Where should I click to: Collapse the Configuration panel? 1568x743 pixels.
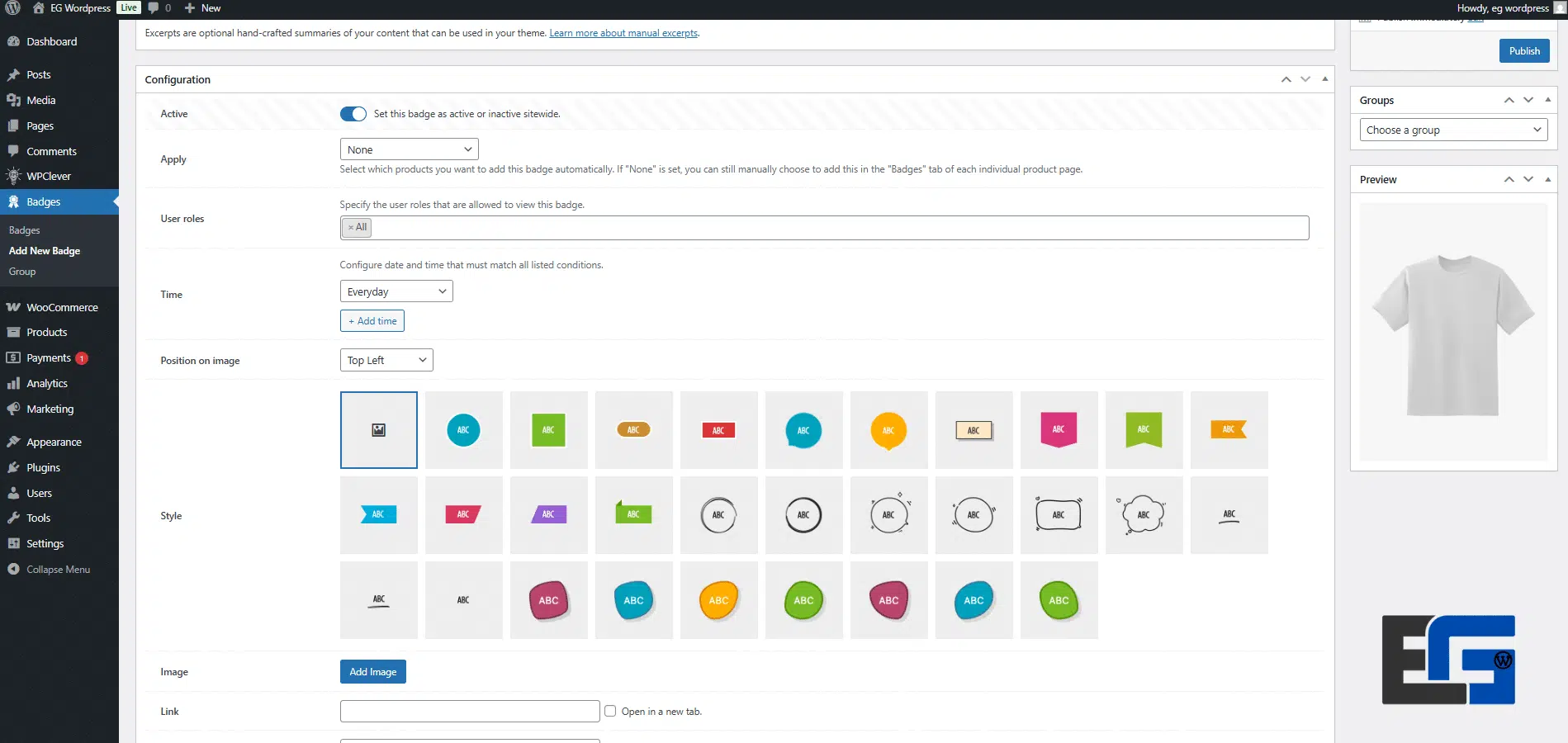coord(1324,78)
